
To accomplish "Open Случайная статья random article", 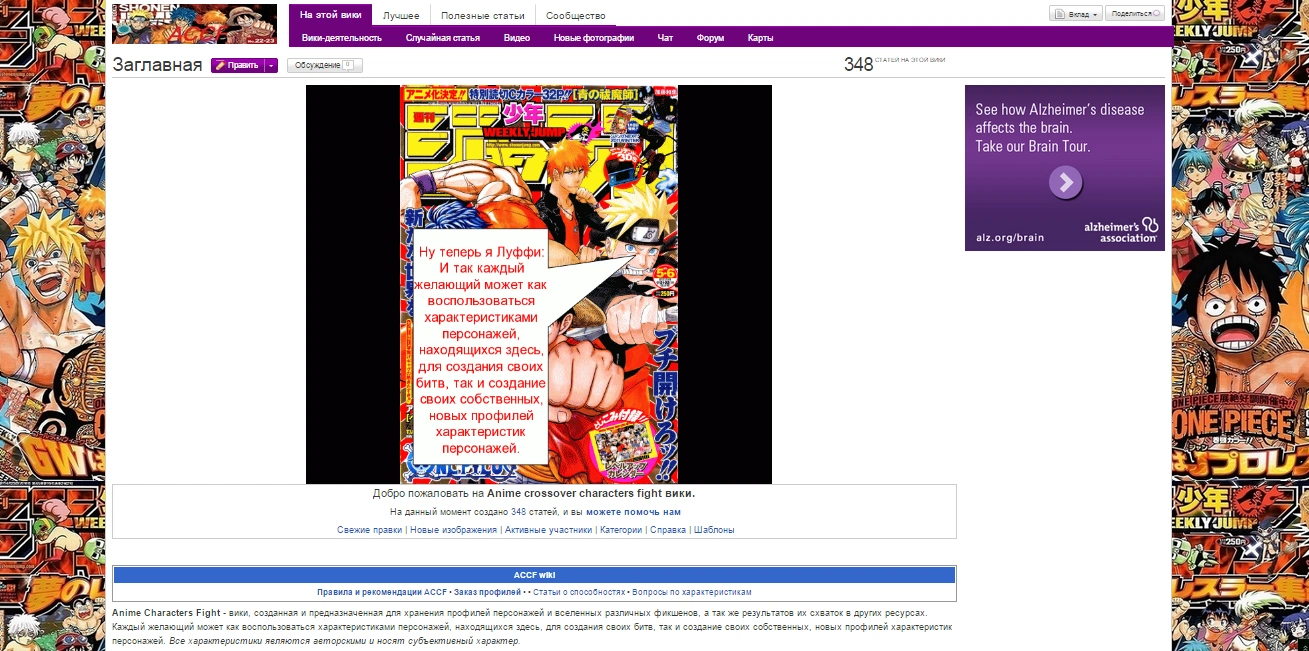I will (x=442, y=38).
